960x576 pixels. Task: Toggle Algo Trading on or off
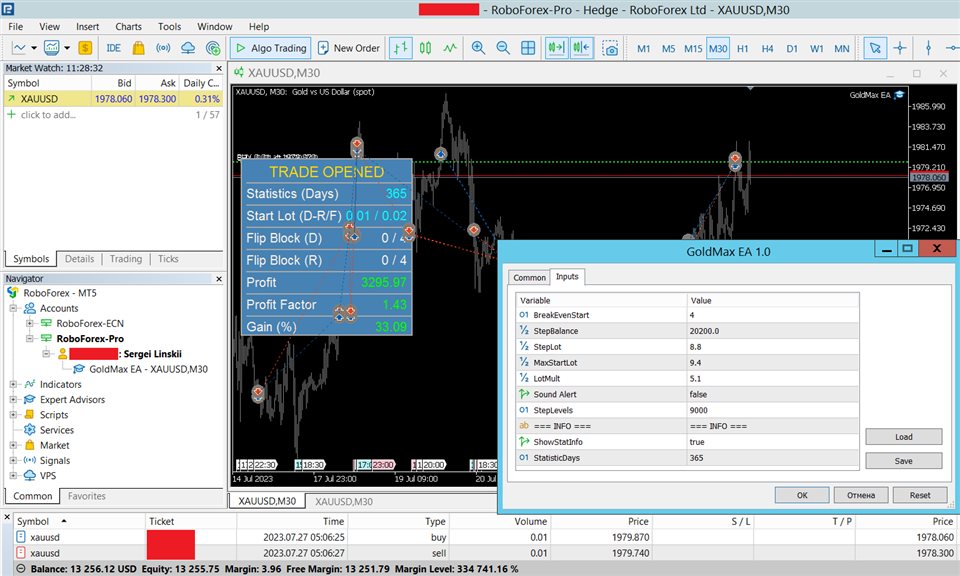pyautogui.click(x=271, y=48)
